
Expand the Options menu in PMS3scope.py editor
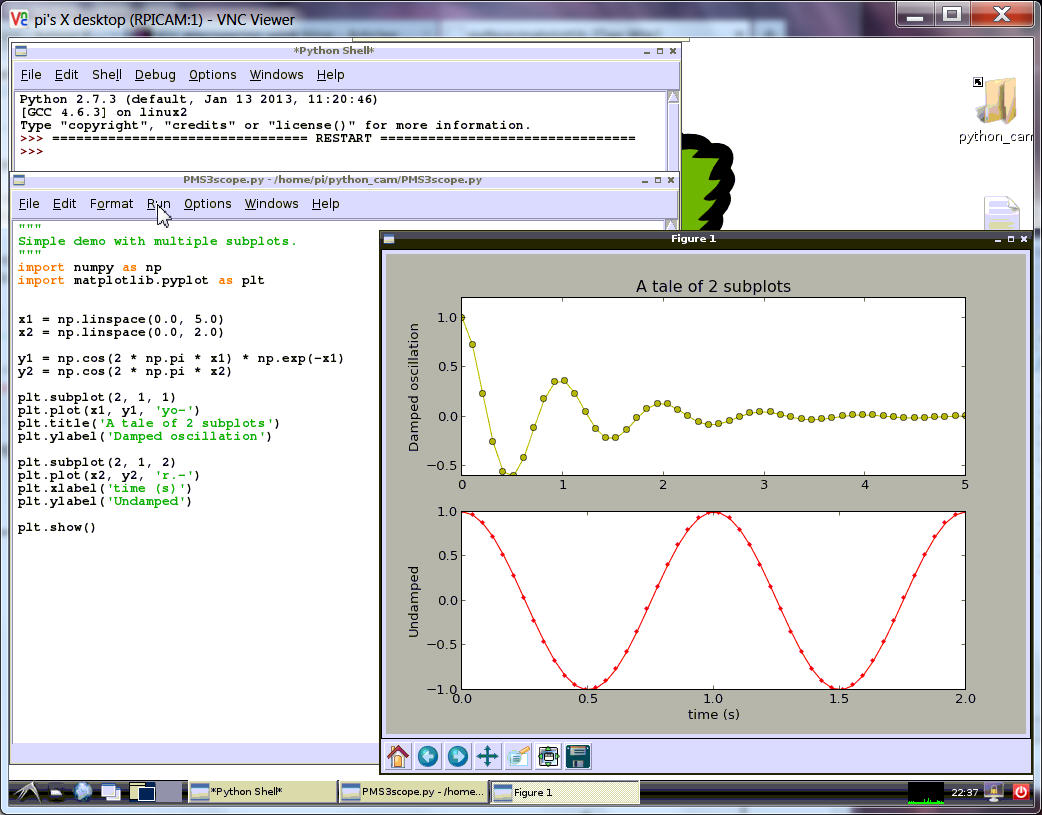[207, 203]
